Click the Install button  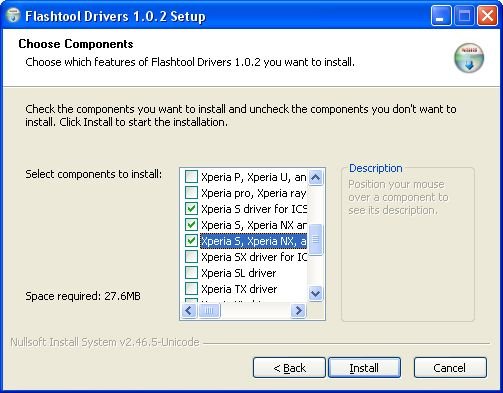pyautogui.click(x=364, y=368)
